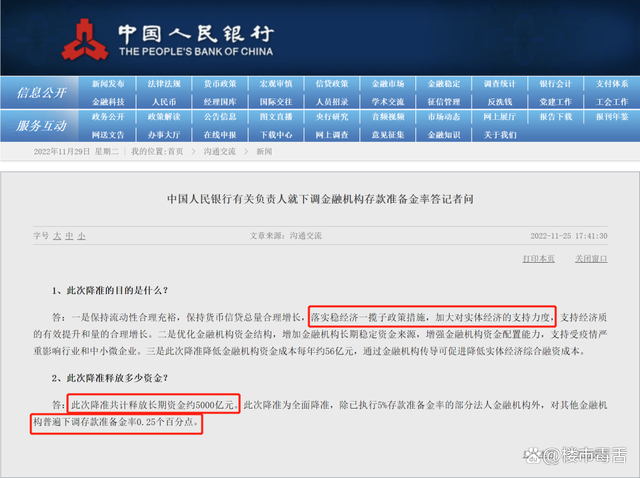Viewport: 640px width, 478px height.
Task: Click the 打印本页 print link
Action: click(540, 259)
